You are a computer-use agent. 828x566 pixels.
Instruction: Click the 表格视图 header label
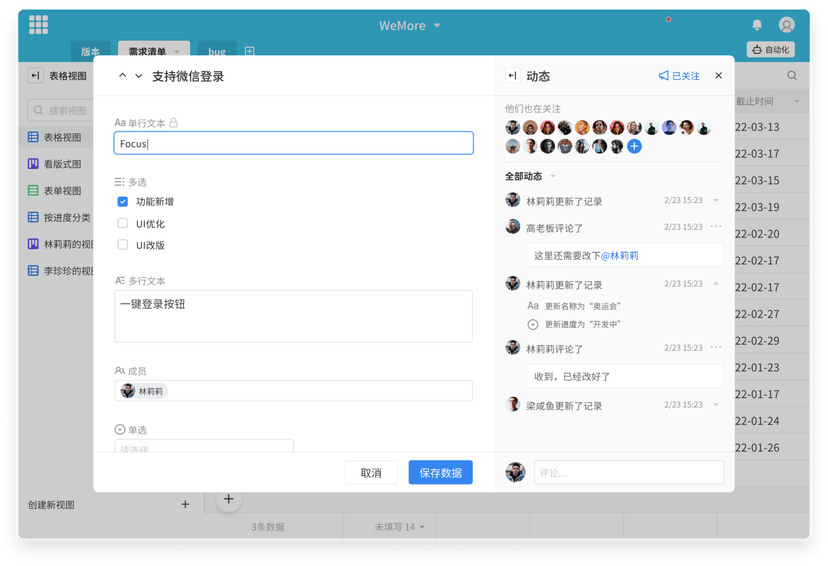[68, 76]
